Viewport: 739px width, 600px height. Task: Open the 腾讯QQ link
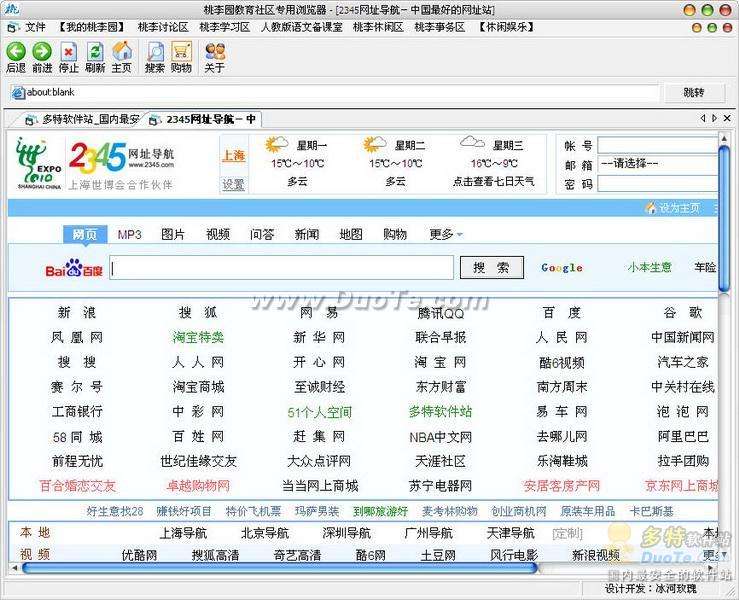[x=441, y=312]
